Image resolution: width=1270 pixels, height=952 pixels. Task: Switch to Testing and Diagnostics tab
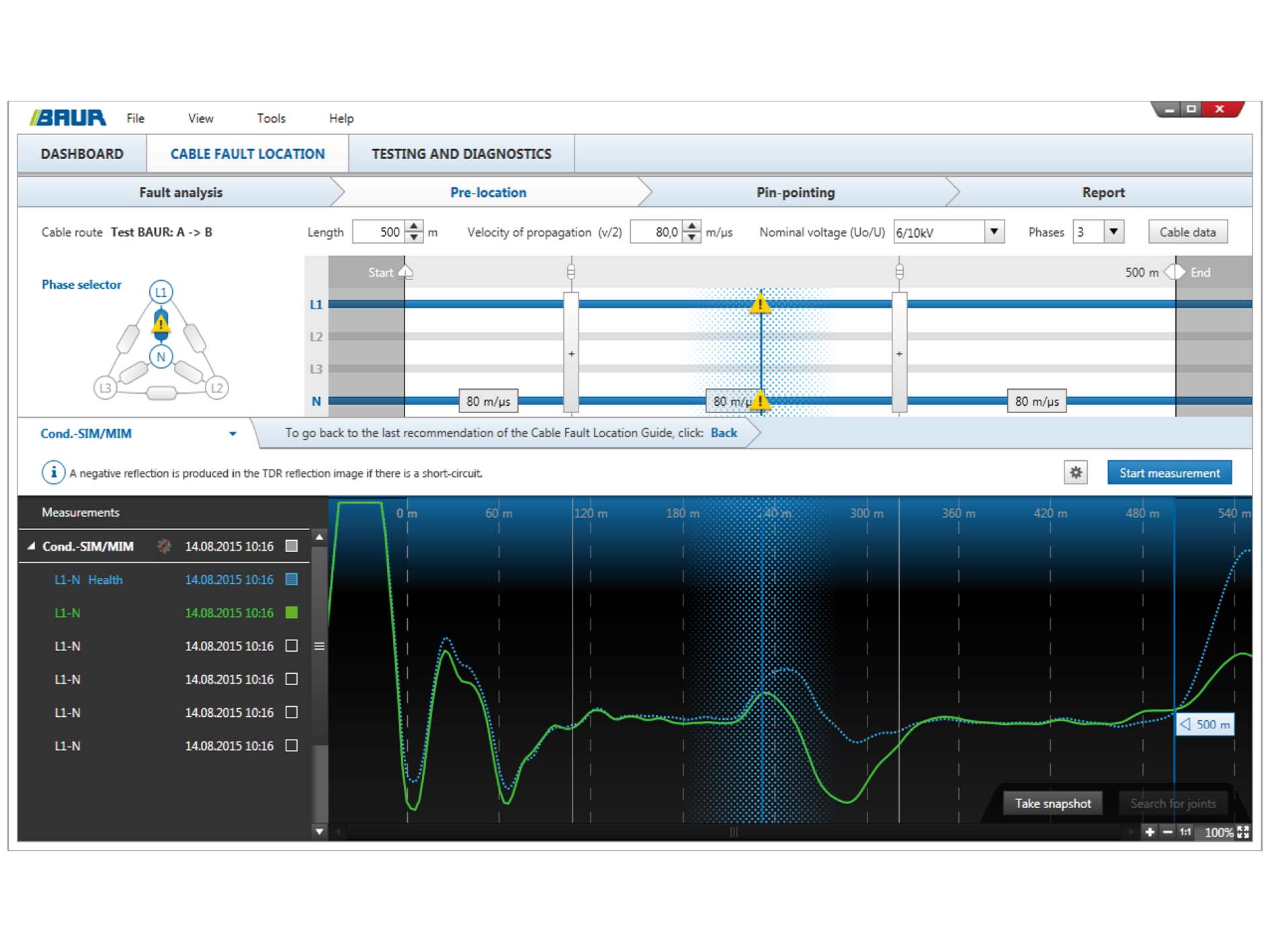pos(461,154)
